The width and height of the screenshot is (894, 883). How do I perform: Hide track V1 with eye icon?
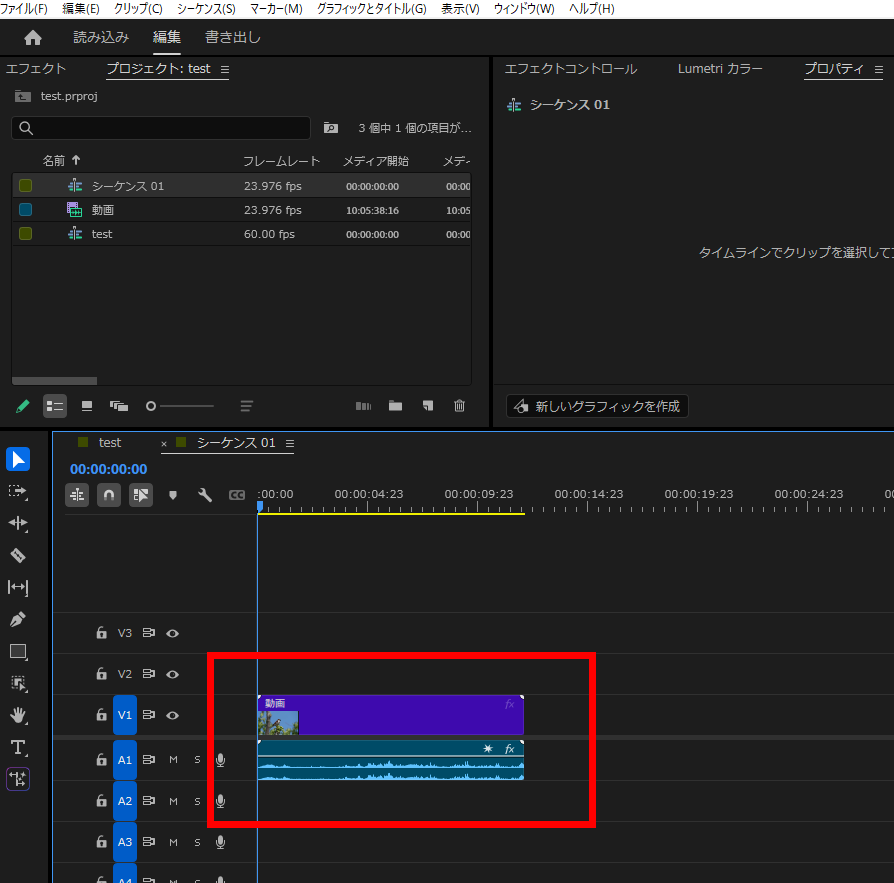click(173, 715)
